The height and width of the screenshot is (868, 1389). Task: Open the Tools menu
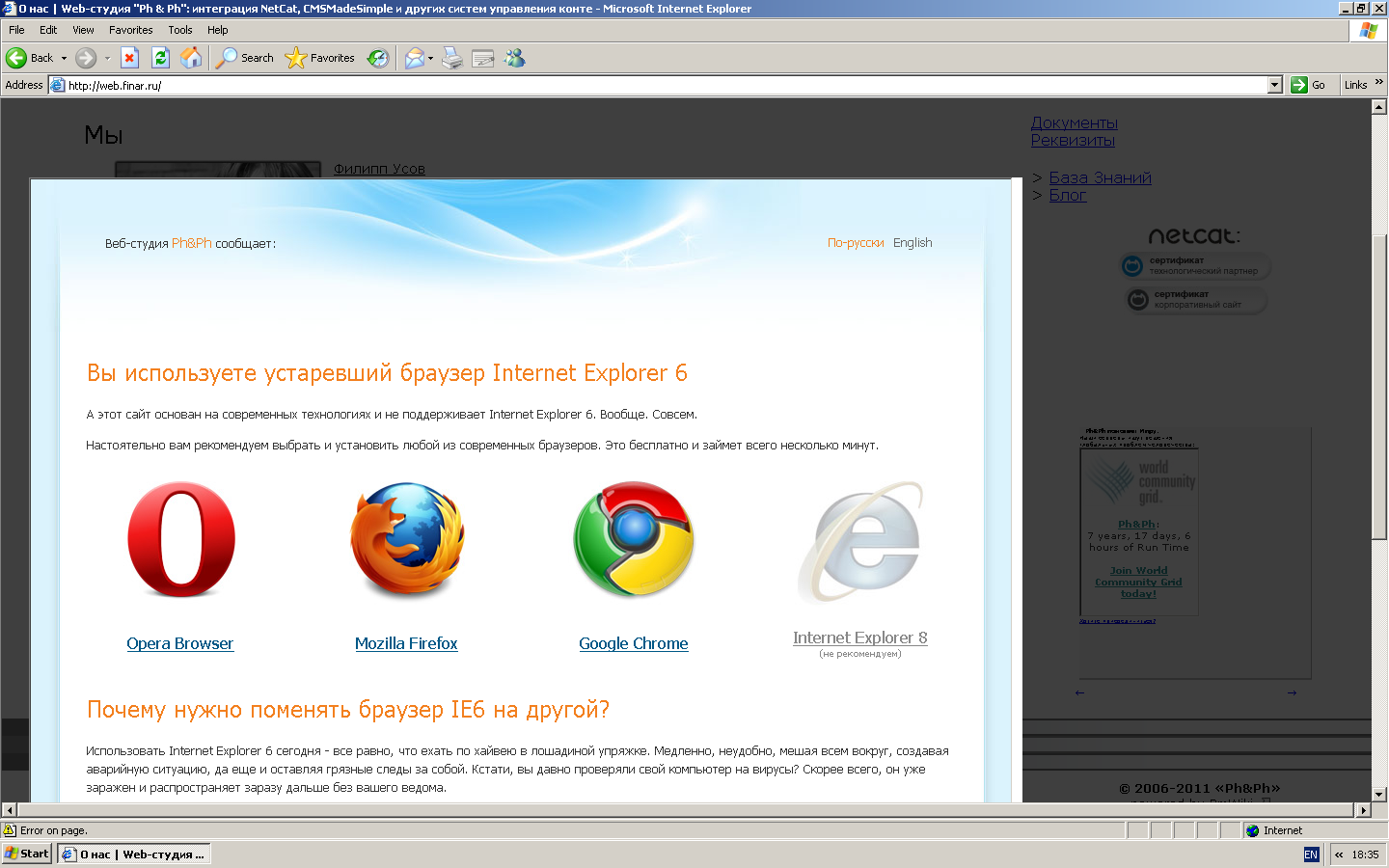tap(180, 30)
